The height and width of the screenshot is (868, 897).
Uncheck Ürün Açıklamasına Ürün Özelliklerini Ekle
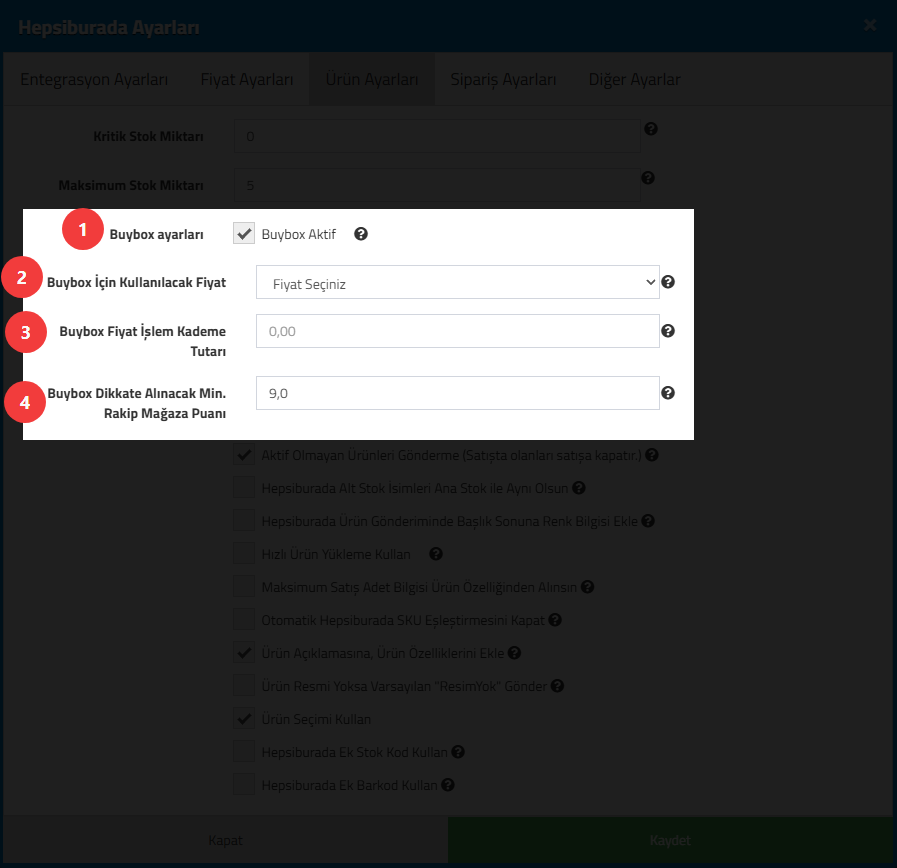[x=244, y=653]
